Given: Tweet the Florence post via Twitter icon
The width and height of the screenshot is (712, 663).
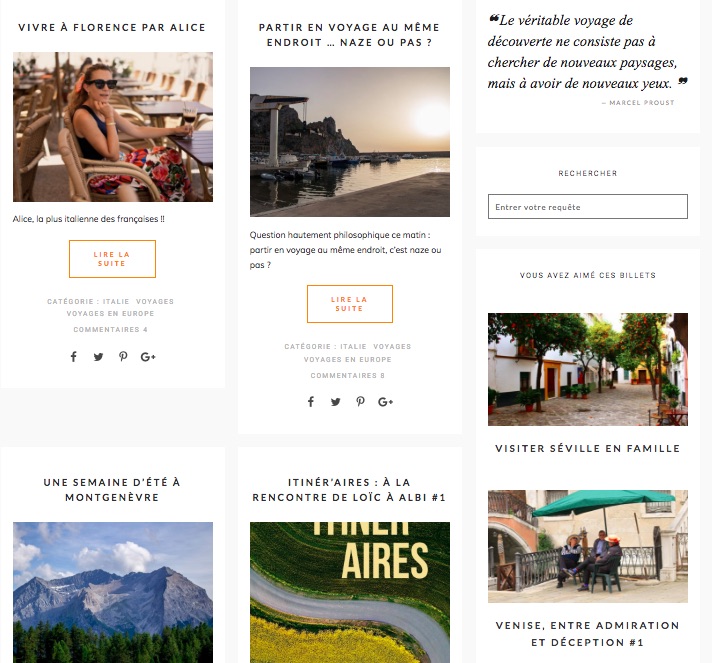Looking at the screenshot, I should click(x=98, y=357).
